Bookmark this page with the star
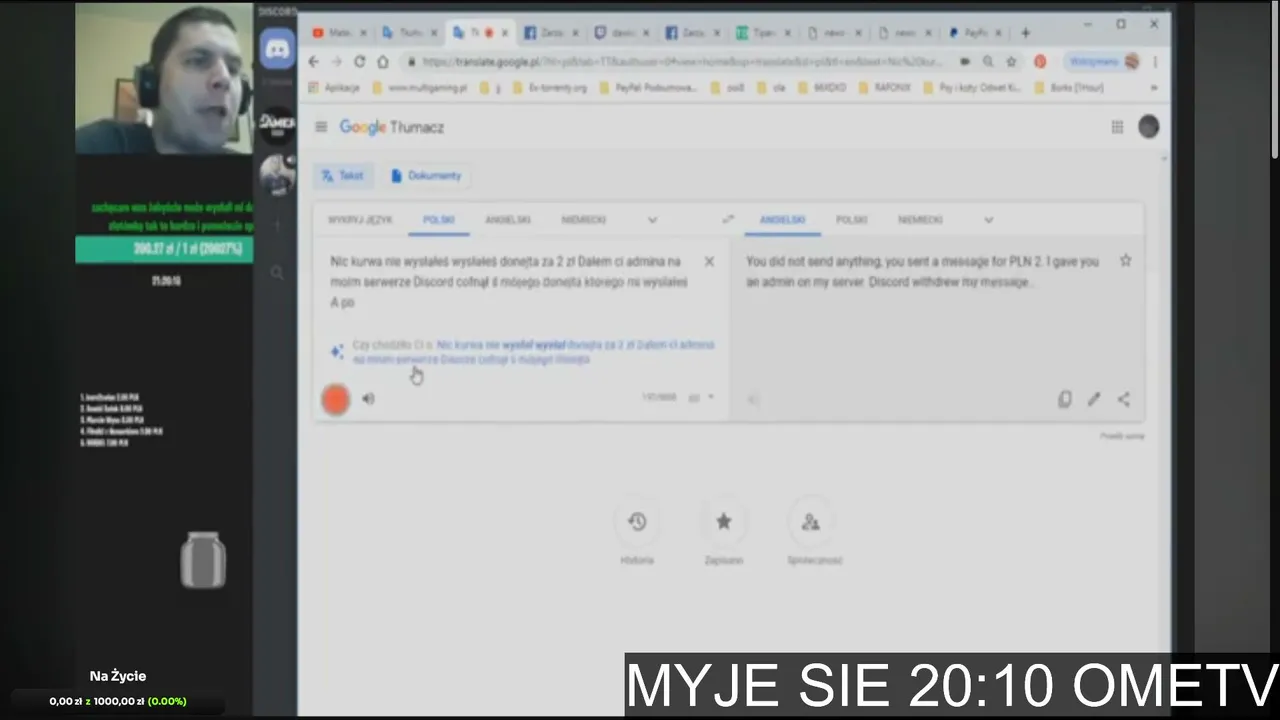 pyautogui.click(x=1011, y=61)
